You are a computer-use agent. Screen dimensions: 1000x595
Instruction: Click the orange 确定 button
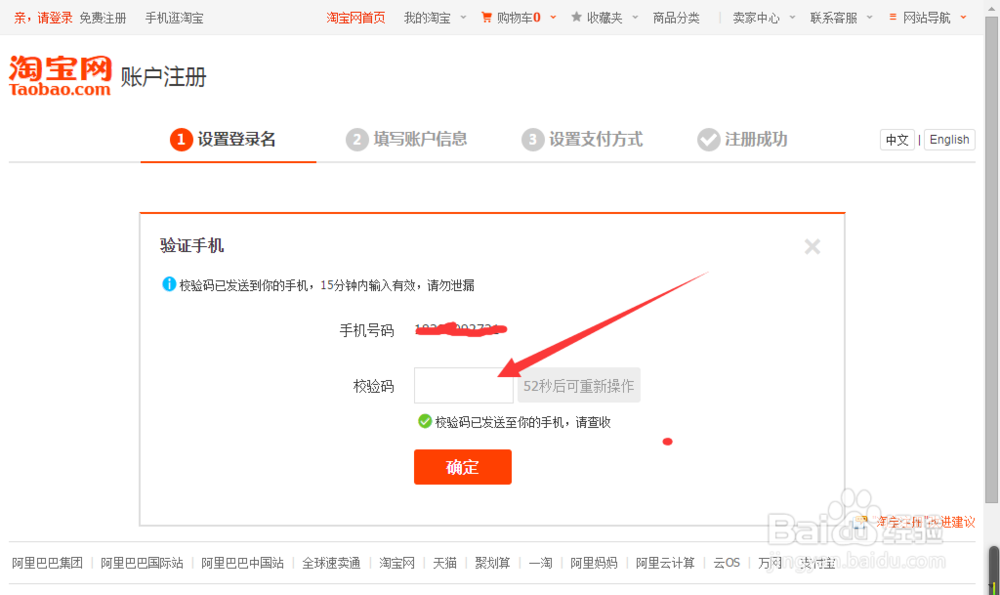[x=462, y=467]
